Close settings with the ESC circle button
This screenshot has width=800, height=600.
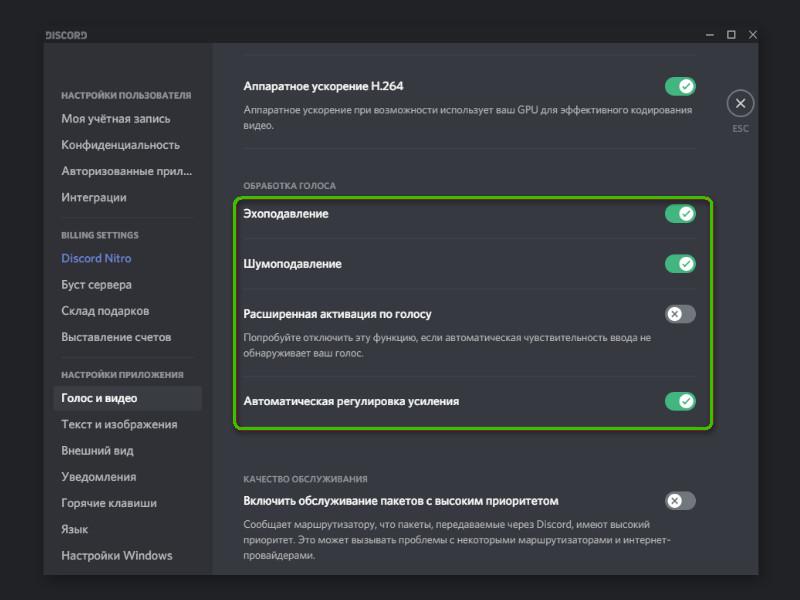pyautogui.click(x=740, y=104)
